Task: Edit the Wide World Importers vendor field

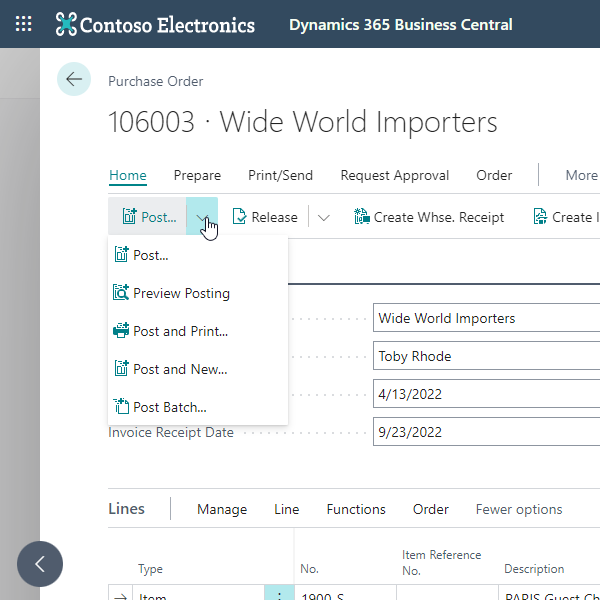Action: [486, 318]
